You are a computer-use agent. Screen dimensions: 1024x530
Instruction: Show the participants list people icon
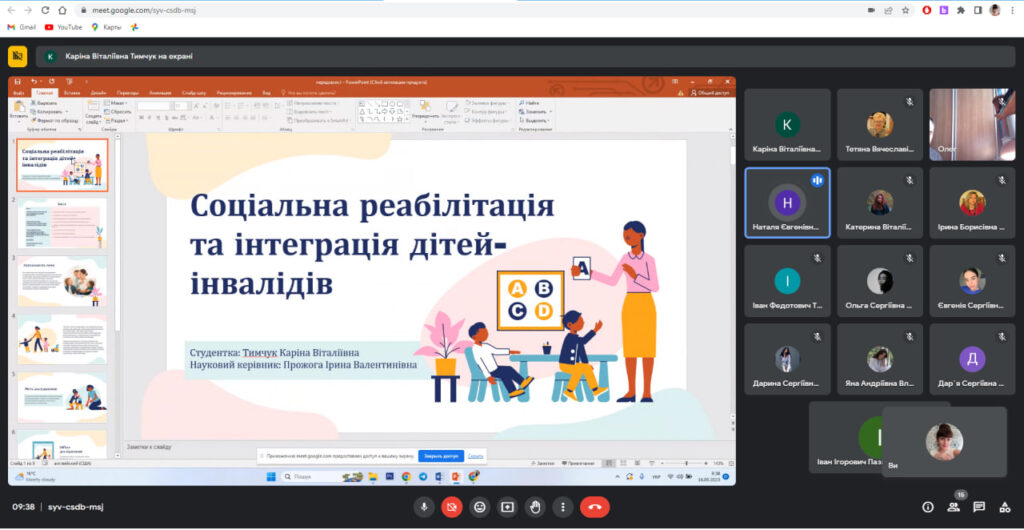954,507
